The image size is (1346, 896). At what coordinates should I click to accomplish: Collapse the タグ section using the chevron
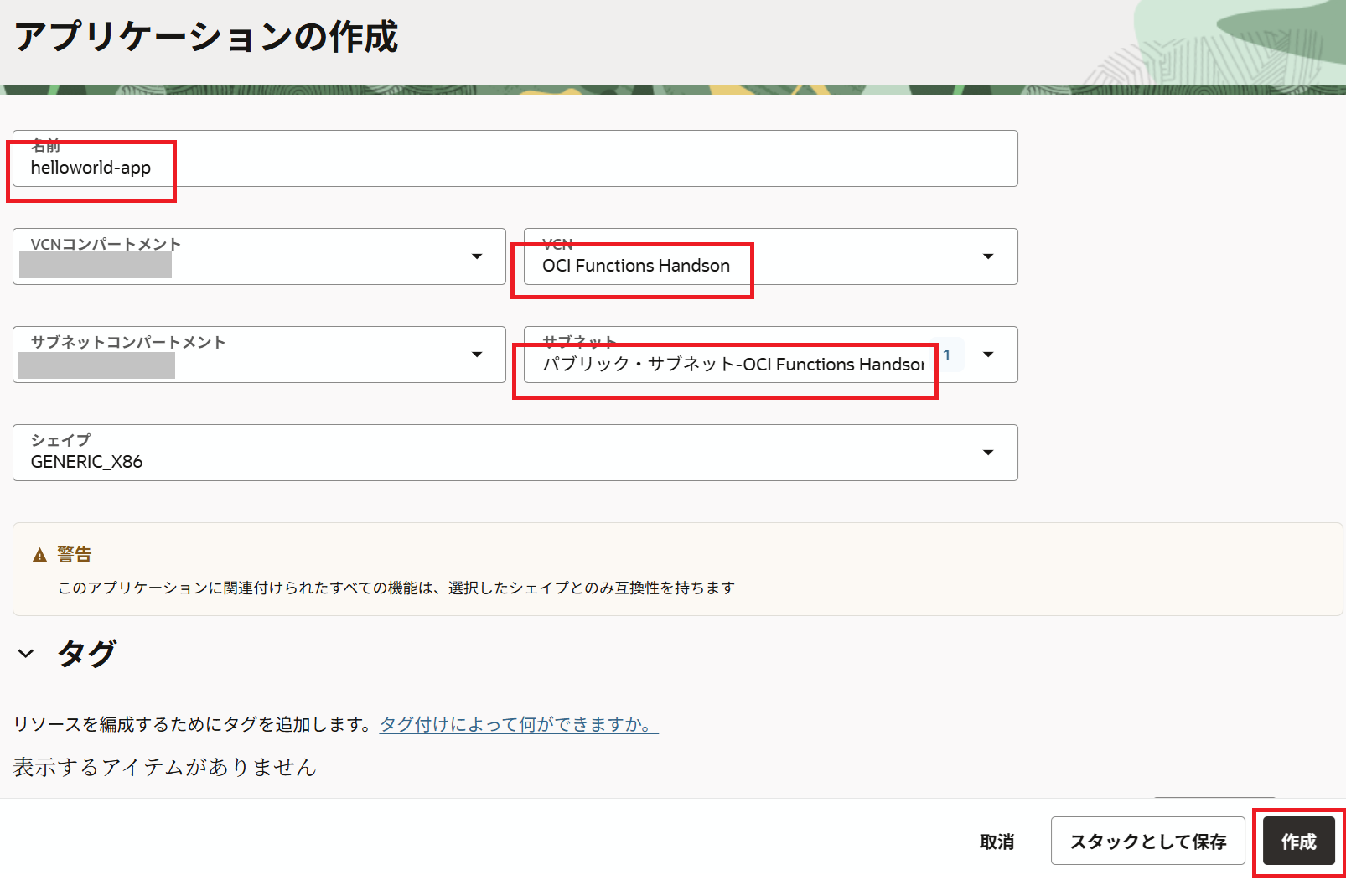coord(26,654)
